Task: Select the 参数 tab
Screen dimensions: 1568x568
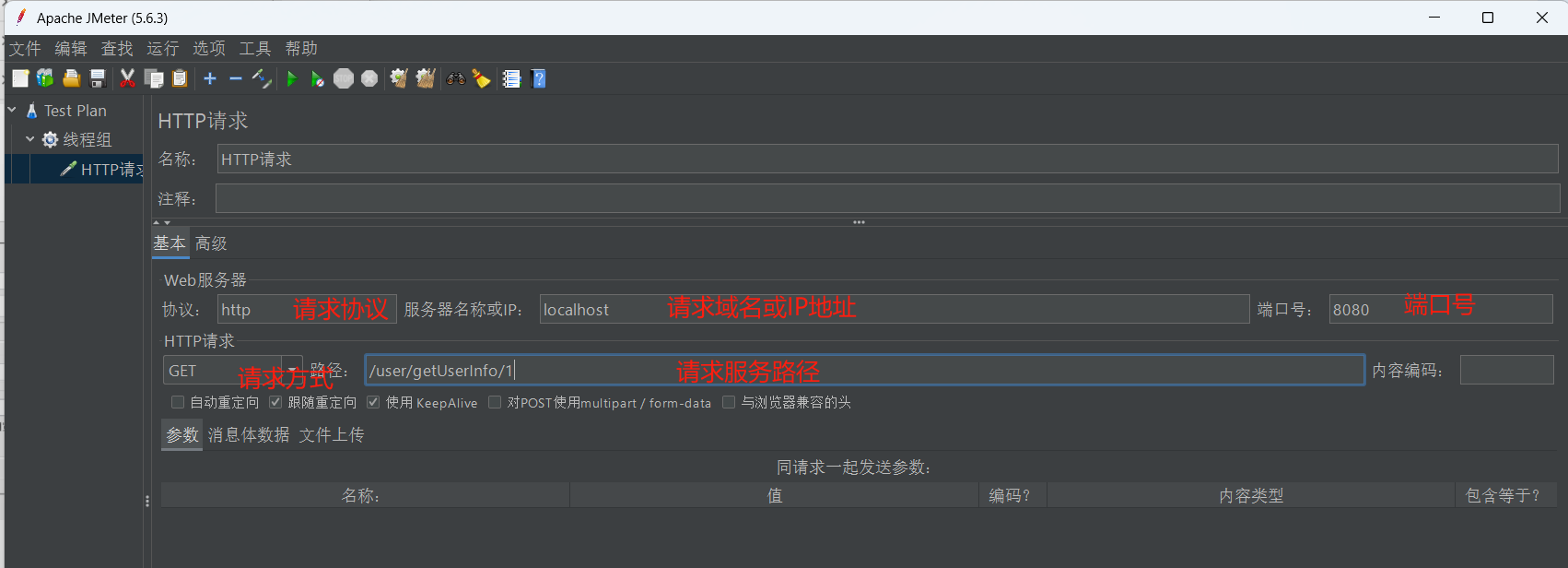Action: [x=181, y=434]
